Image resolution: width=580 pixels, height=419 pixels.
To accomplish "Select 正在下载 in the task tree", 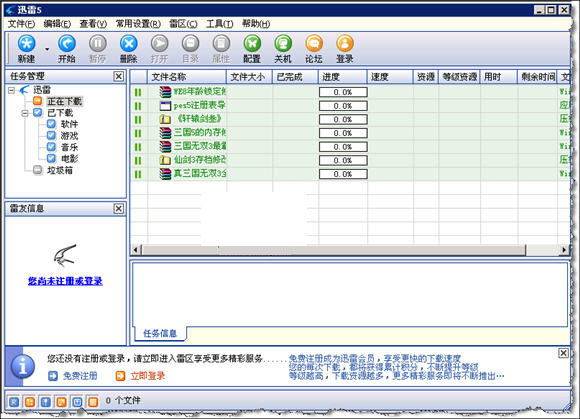I will click(65, 101).
